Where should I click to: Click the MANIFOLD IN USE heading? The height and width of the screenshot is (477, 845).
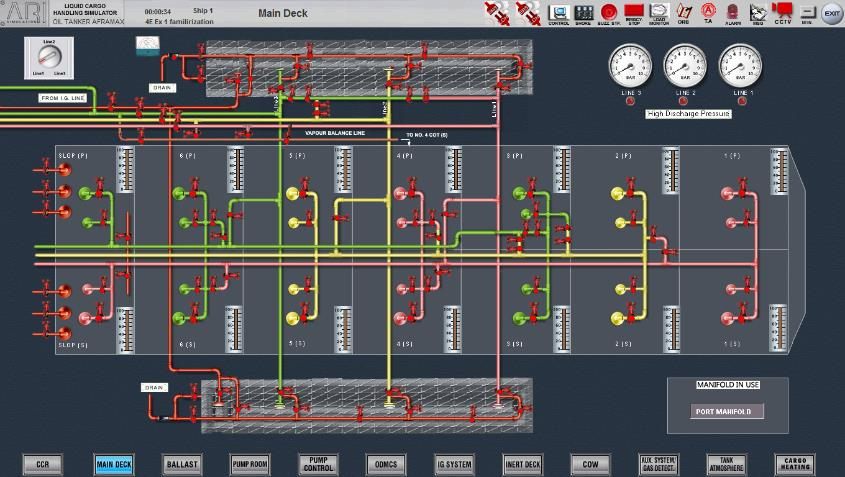pos(728,385)
